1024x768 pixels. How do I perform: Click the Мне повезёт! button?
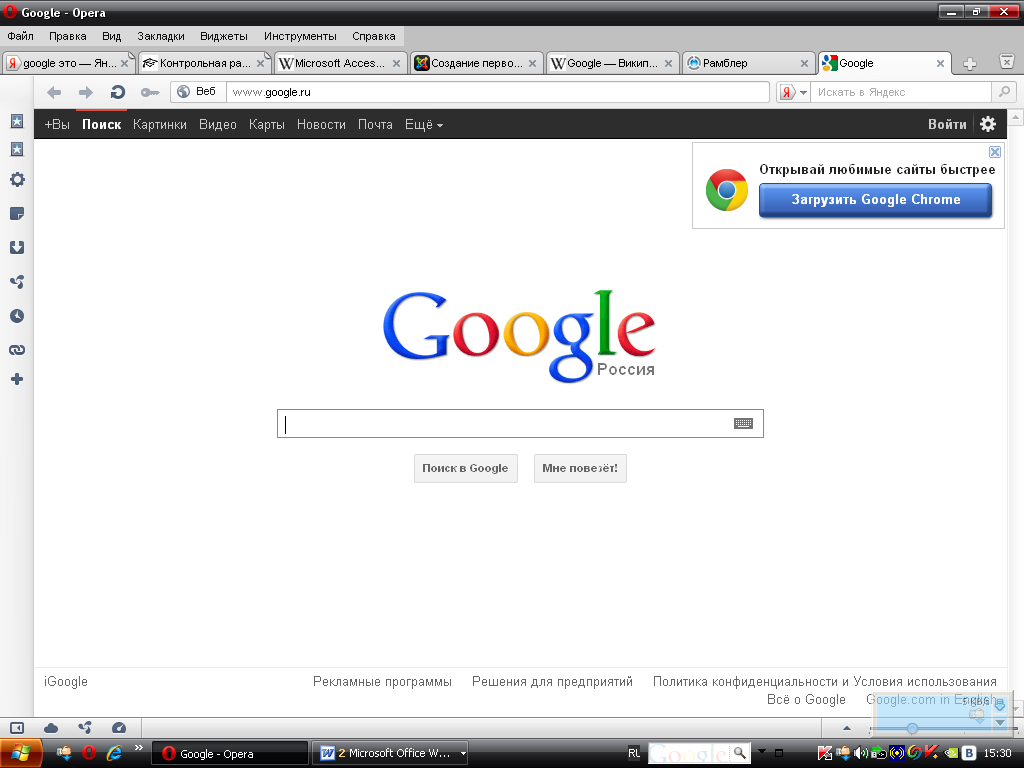580,468
